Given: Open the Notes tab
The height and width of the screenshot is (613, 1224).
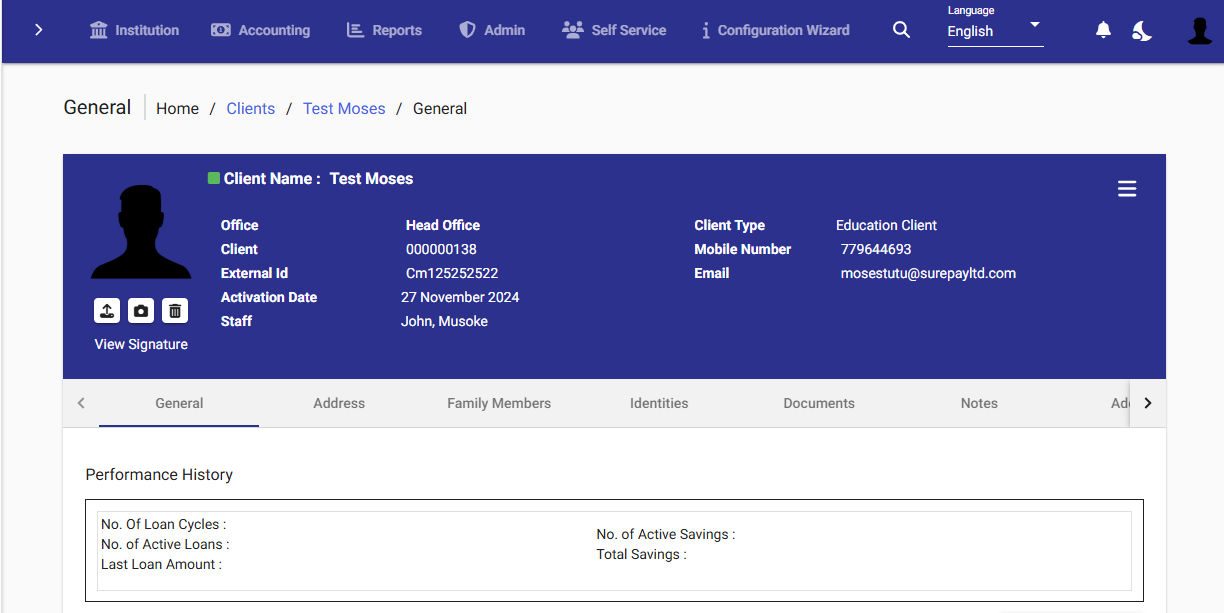Looking at the screenshot, I should coord(979,403).
